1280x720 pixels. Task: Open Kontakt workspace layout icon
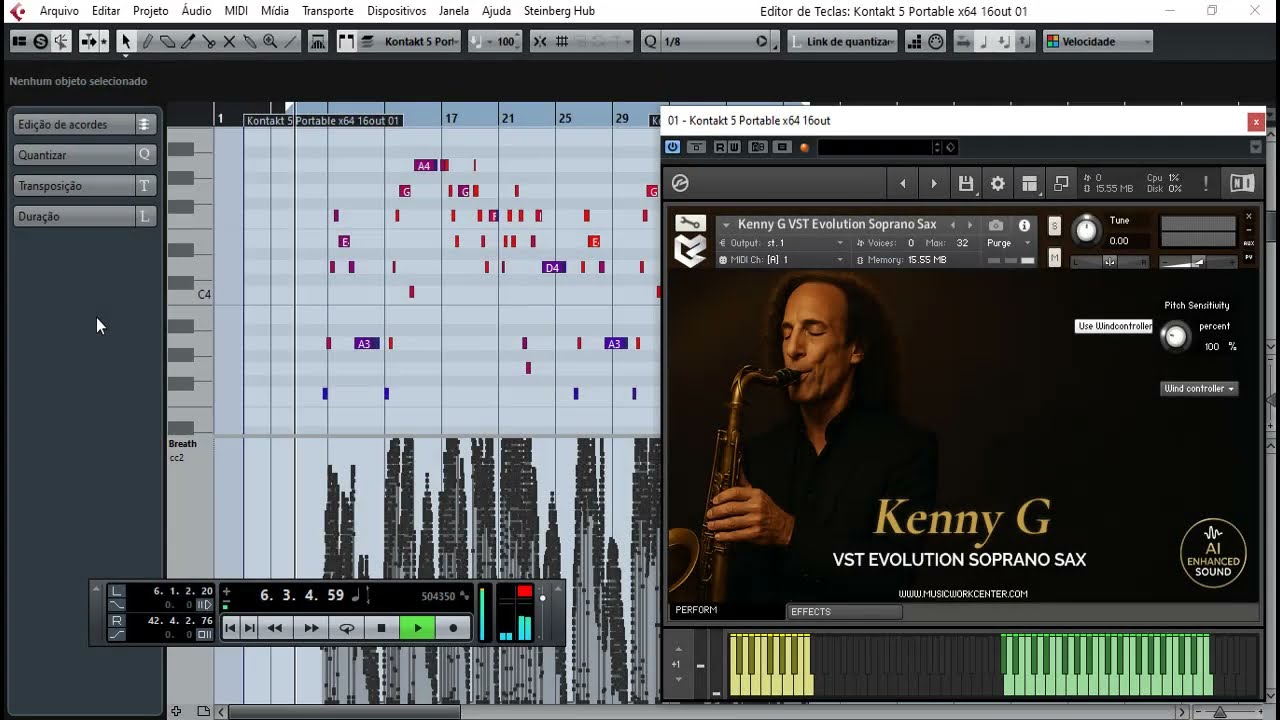tap(1029, 183)
